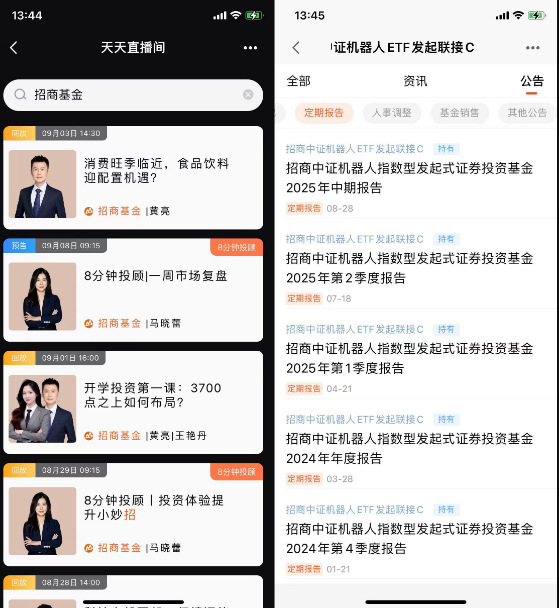
Task: Go back from the ETF fund page
Action: pos(296,48)
